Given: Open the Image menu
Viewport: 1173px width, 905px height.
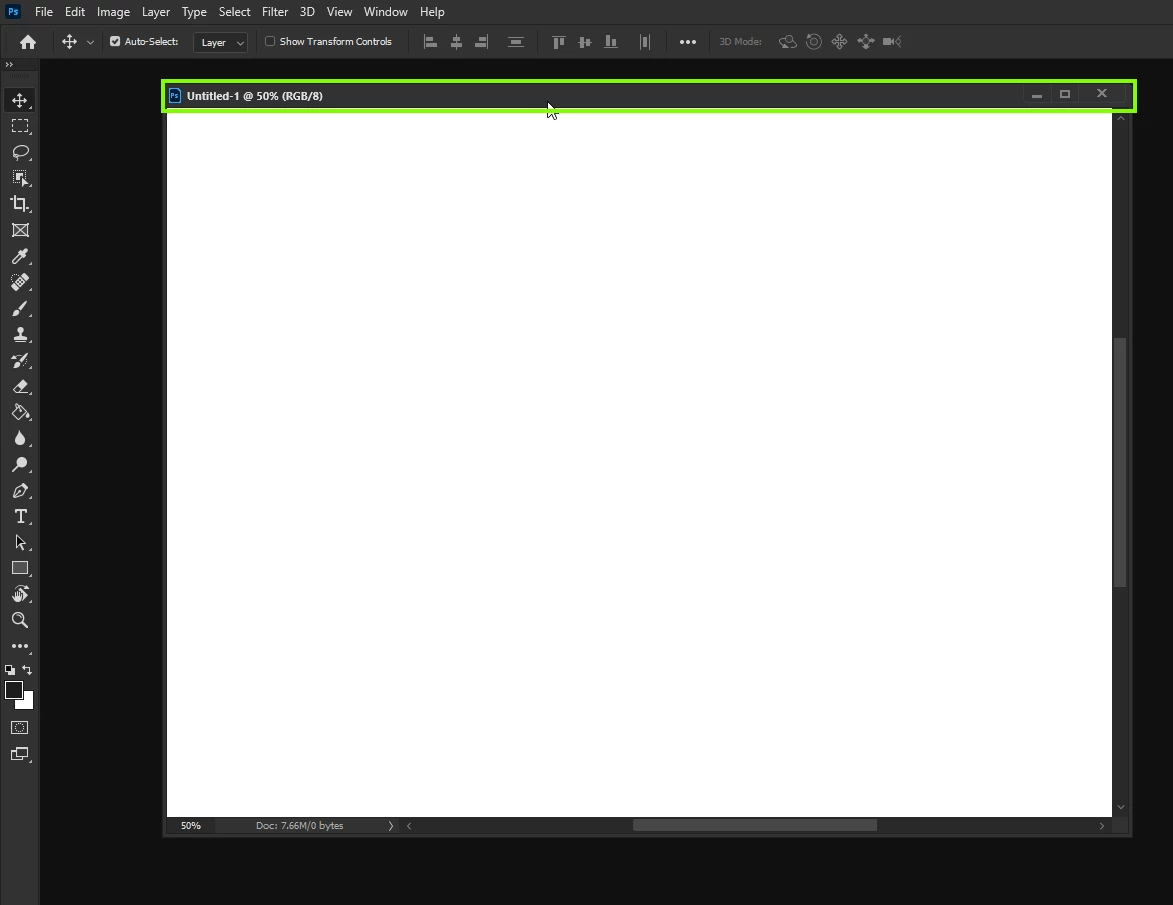Looking at the screenshot, I should (113, 12).
